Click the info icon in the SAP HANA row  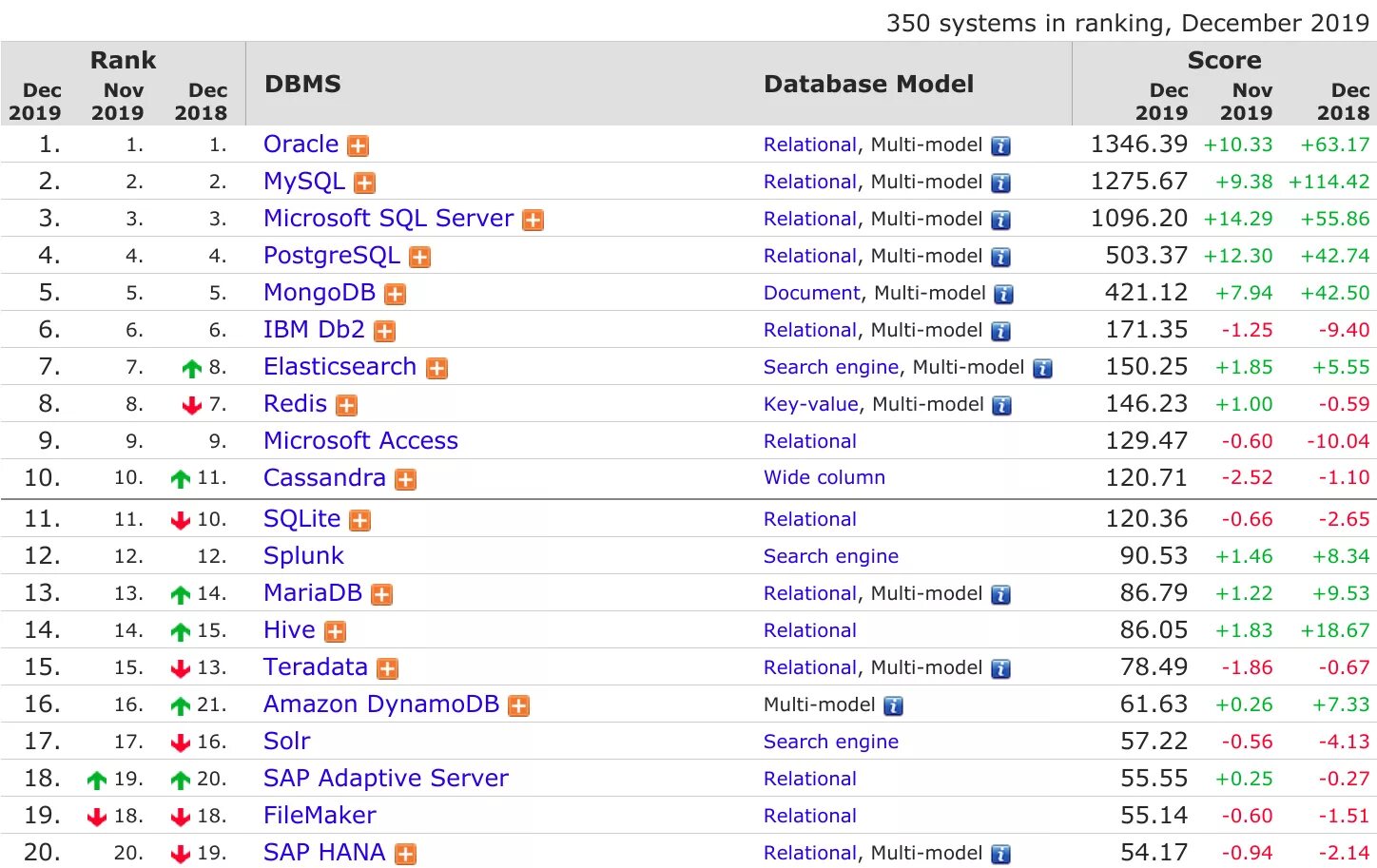click(1000, 855)
